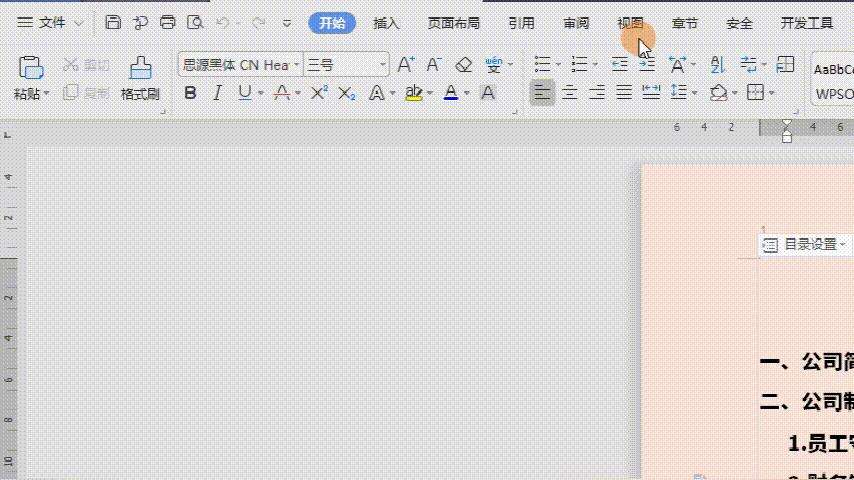This screenshot has height=480, width=854.
Task: Toggle character shading icon
Action: click(488, 93)
